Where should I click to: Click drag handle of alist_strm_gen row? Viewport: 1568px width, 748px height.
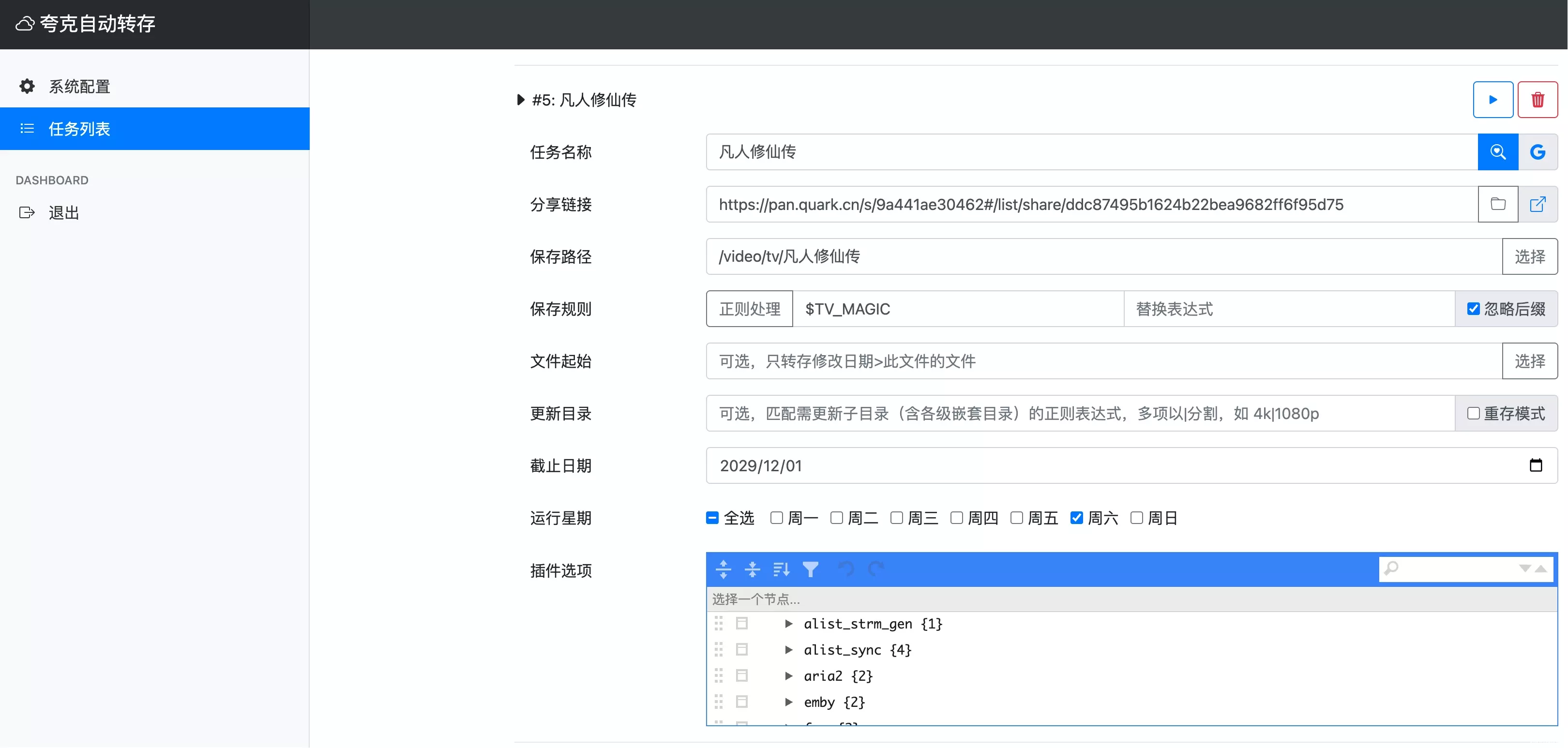point(718,623)
